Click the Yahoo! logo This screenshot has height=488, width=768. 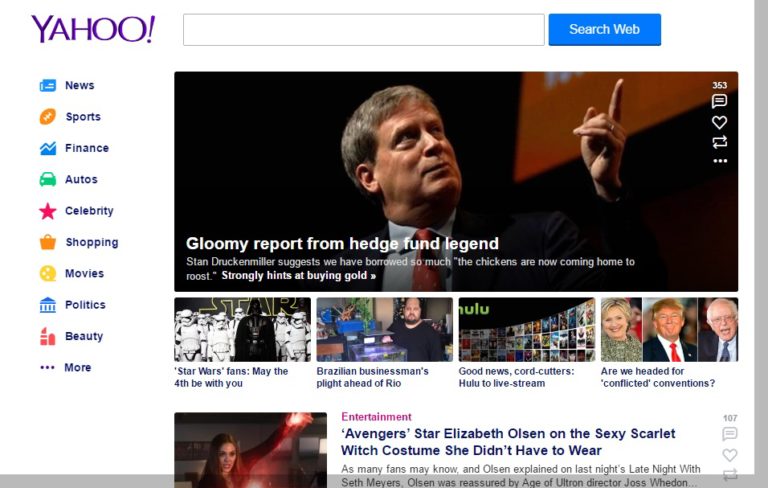(93, 29)
